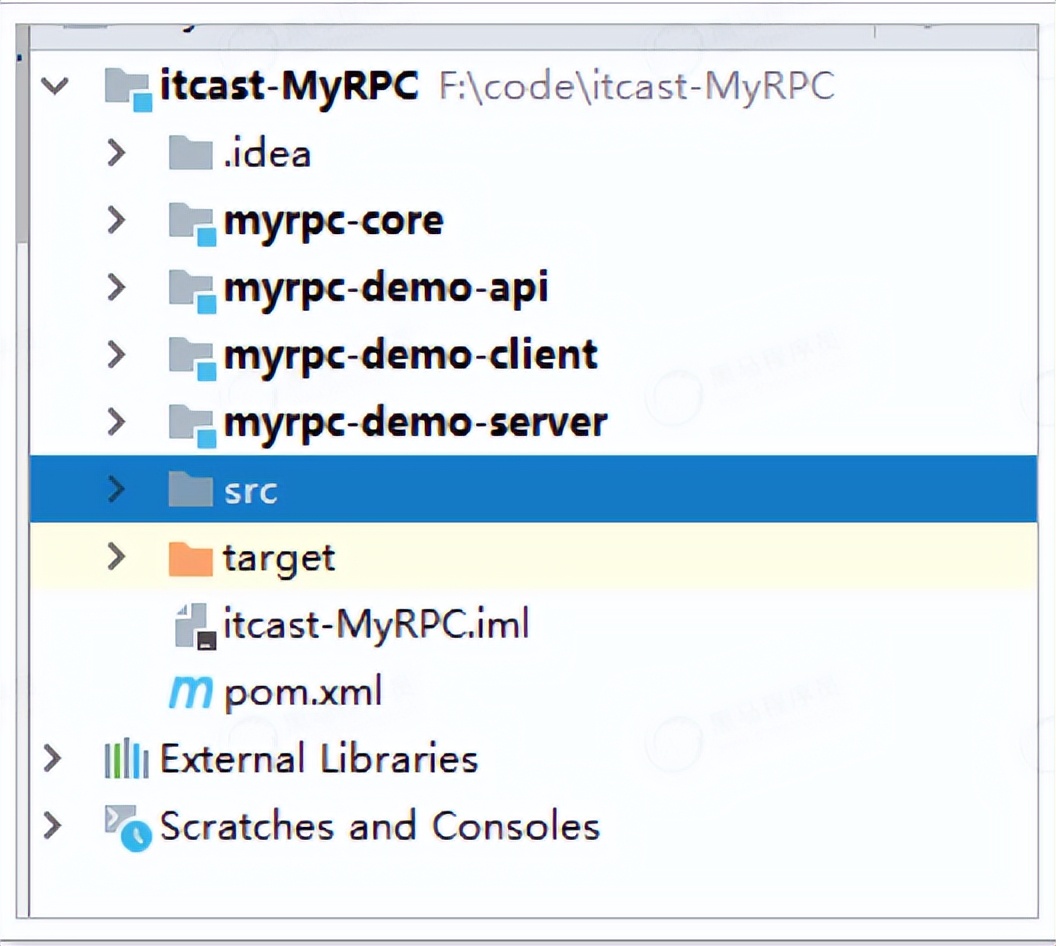This screenshot has height=946, width=1056.
Task: Select myrpc-demo-client in the tree
Action: 411,356
